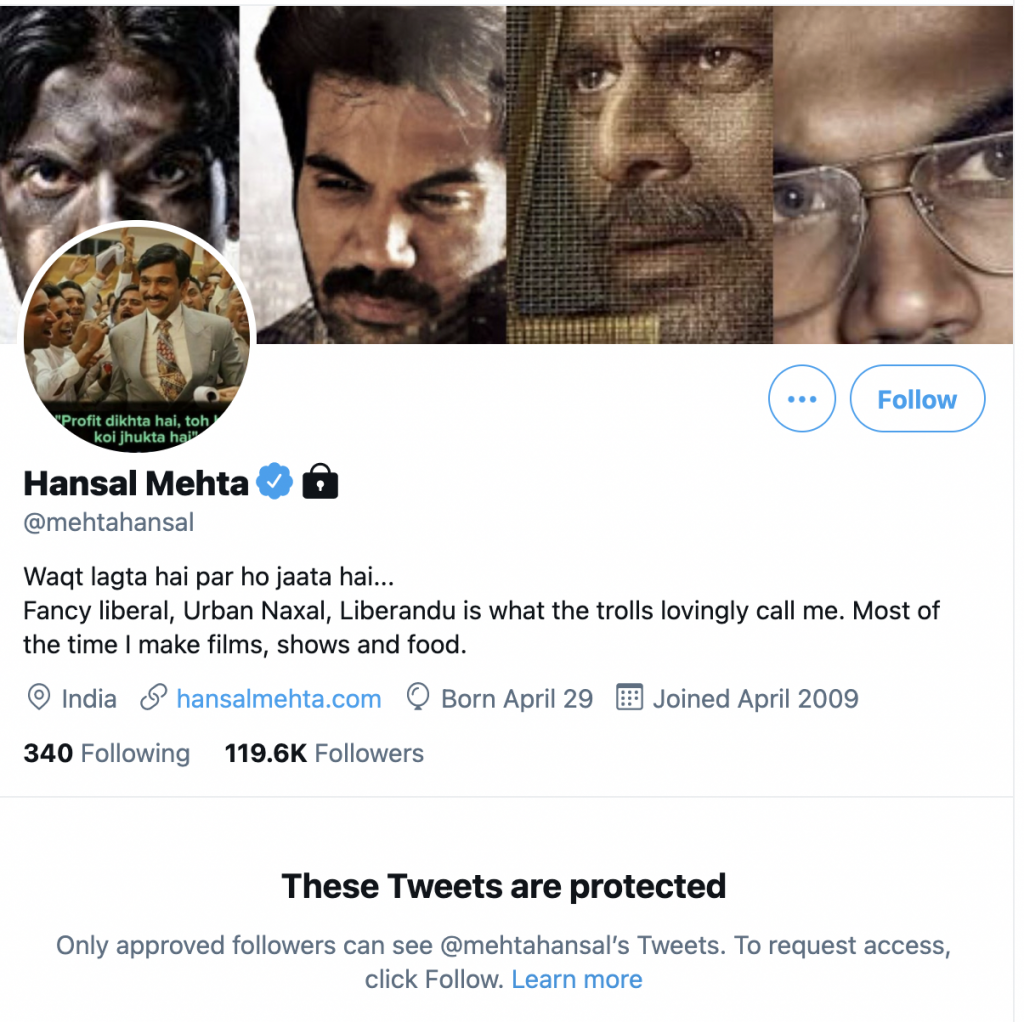Click the blue verified badge
The image size is (1024, 1022).
pyautogui.click(x=274, y=483)
